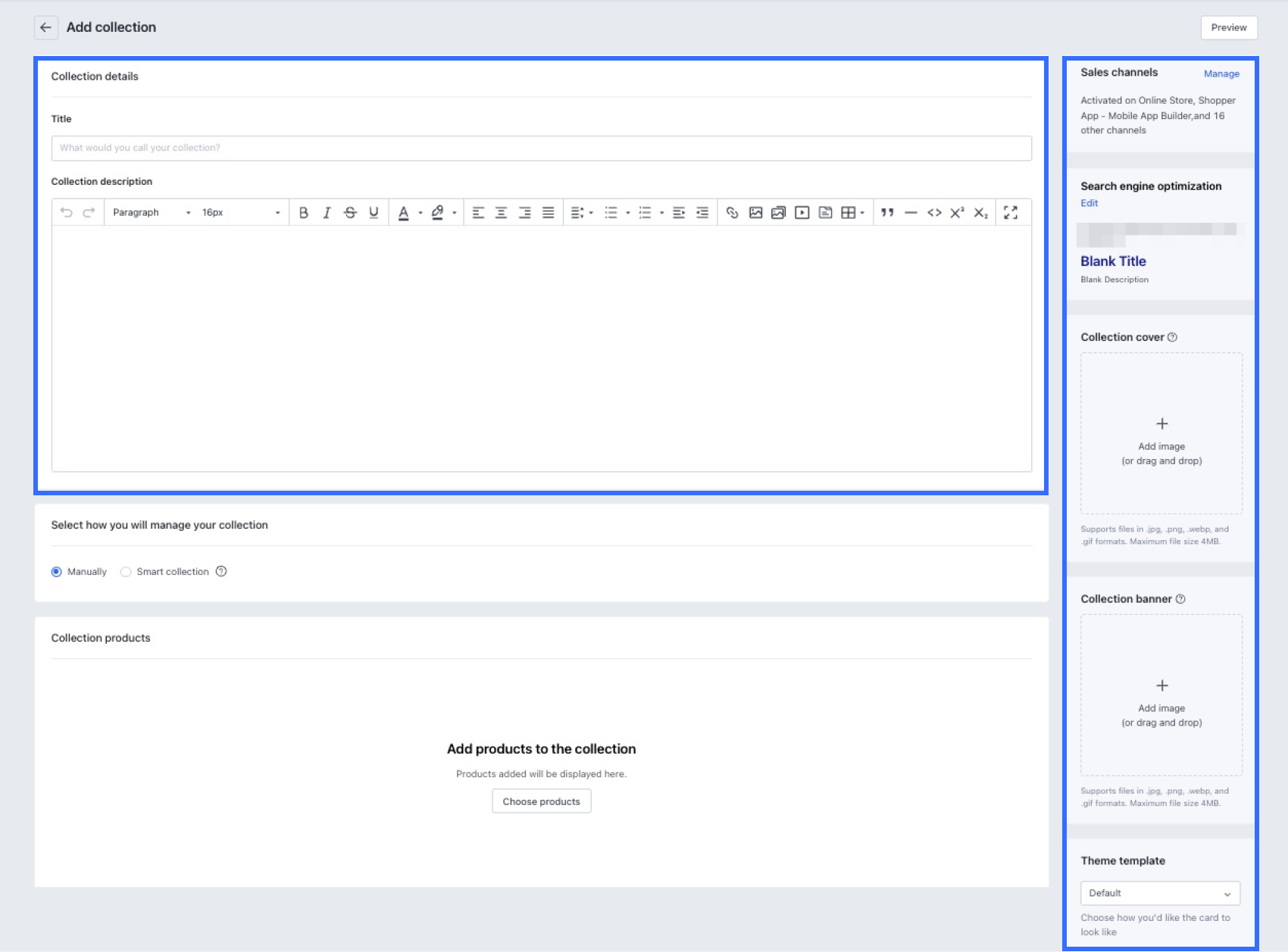Toggle fullscreen editor mode
This screenshot has width=1288, height=952.
(x=1011, y=213)
